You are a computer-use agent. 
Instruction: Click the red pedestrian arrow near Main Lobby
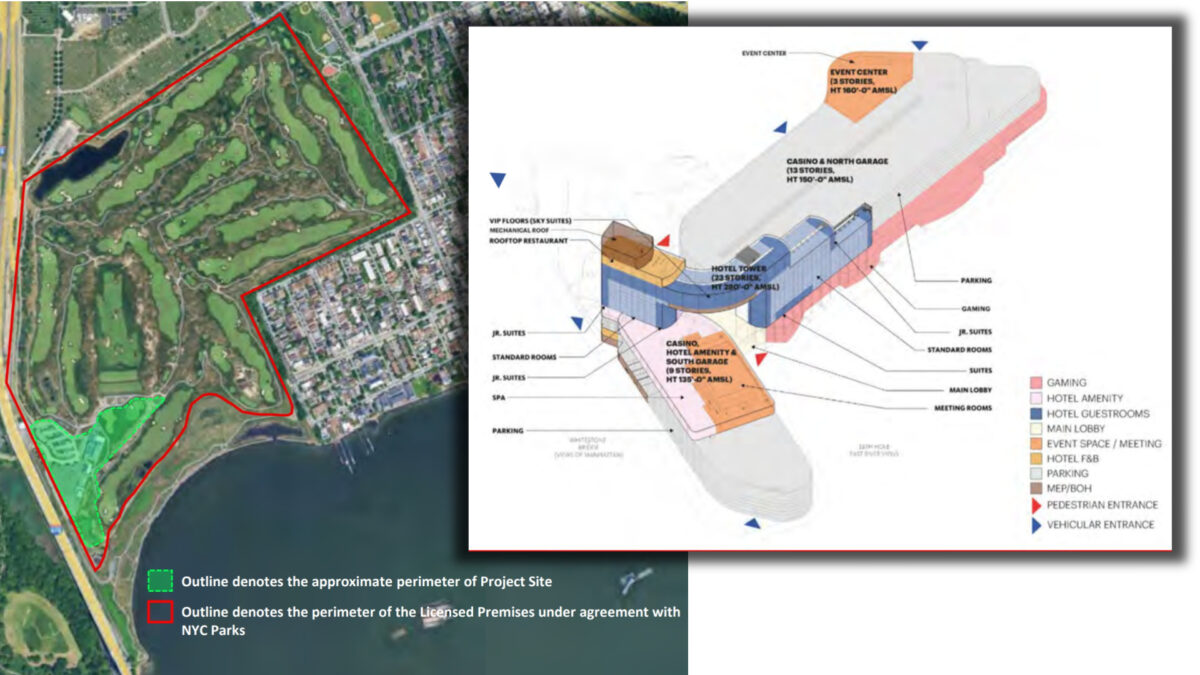click(x=761, y=357)
